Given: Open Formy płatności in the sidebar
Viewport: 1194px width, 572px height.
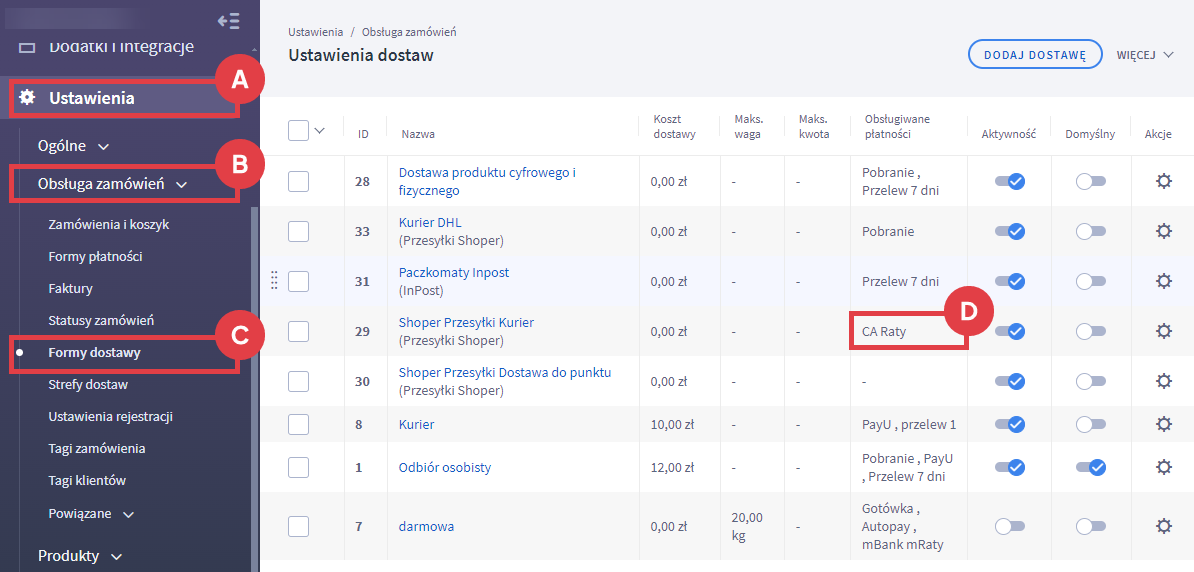Looking at the screenshot, I should pyautogui.click(x=95, y=257).
